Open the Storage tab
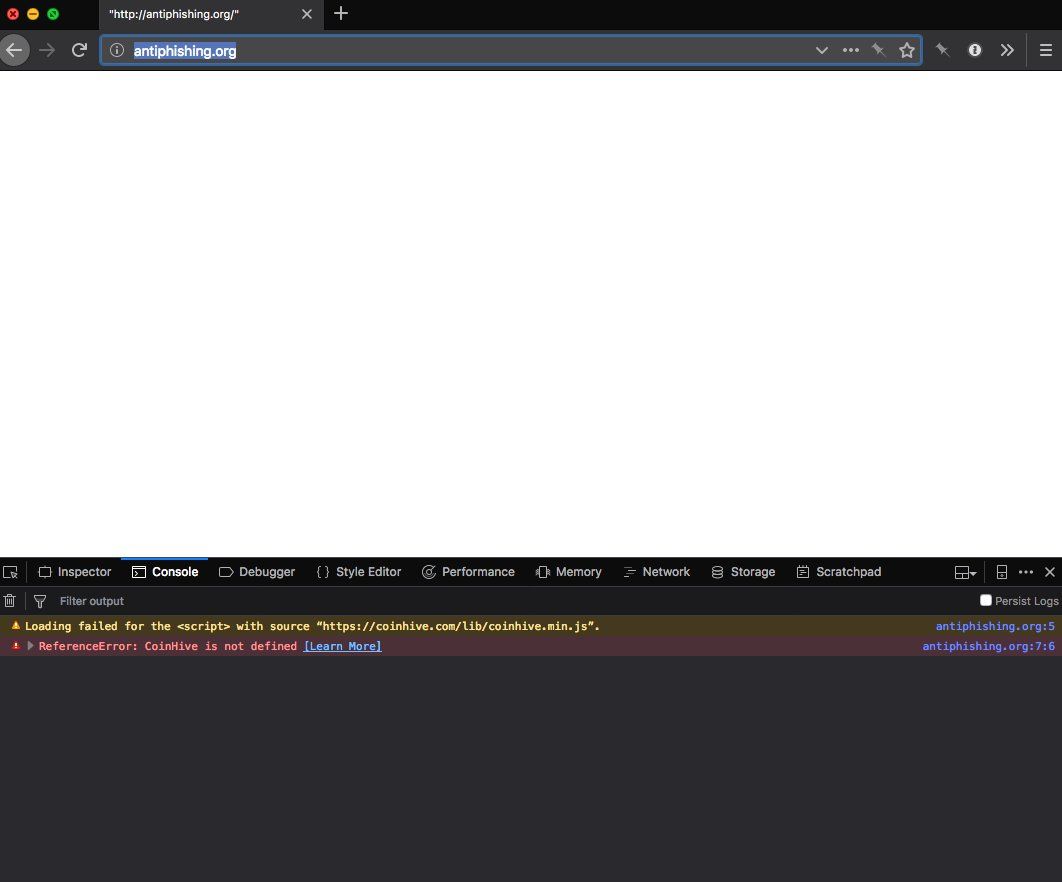Image resolution: width=1062 pixels, height=882 pixels. [743, 572]
